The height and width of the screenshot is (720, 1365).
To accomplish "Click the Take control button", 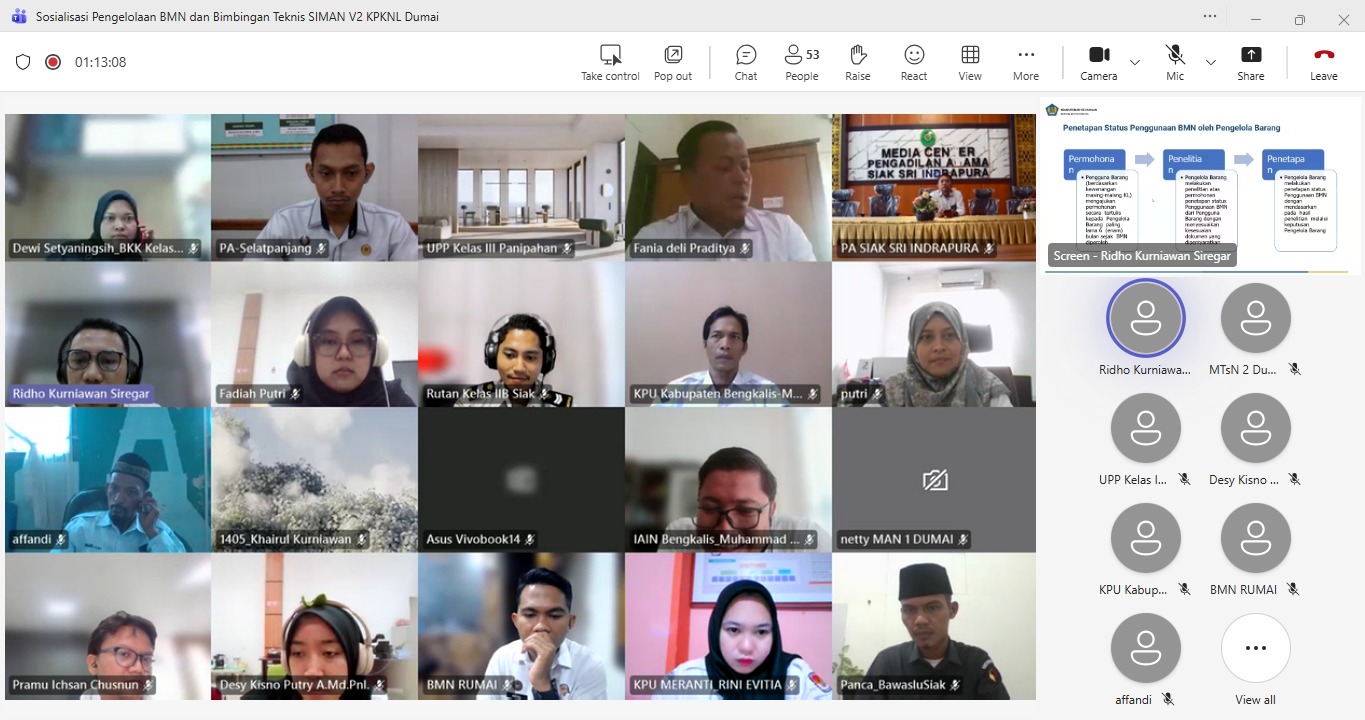I will (610, 62).
